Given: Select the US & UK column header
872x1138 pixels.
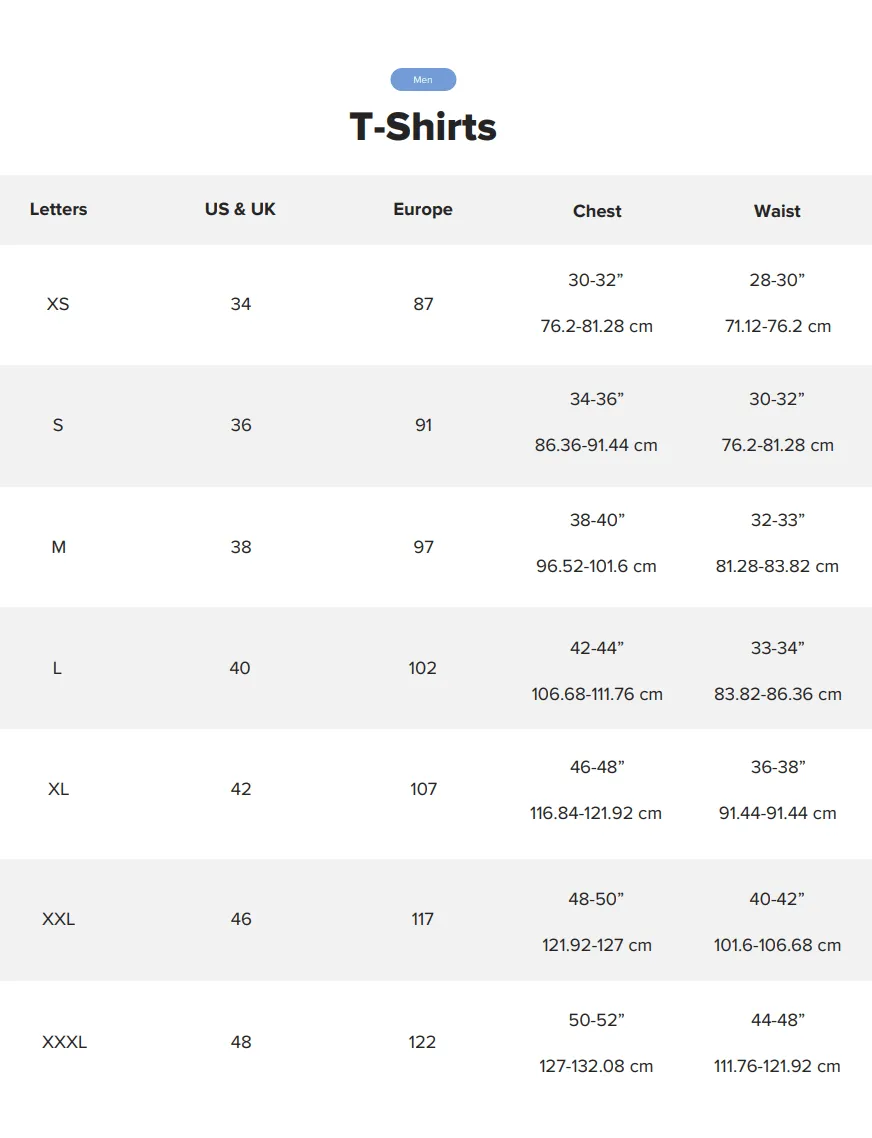Looking at the screenshot, I should click(x=240, y=209).
